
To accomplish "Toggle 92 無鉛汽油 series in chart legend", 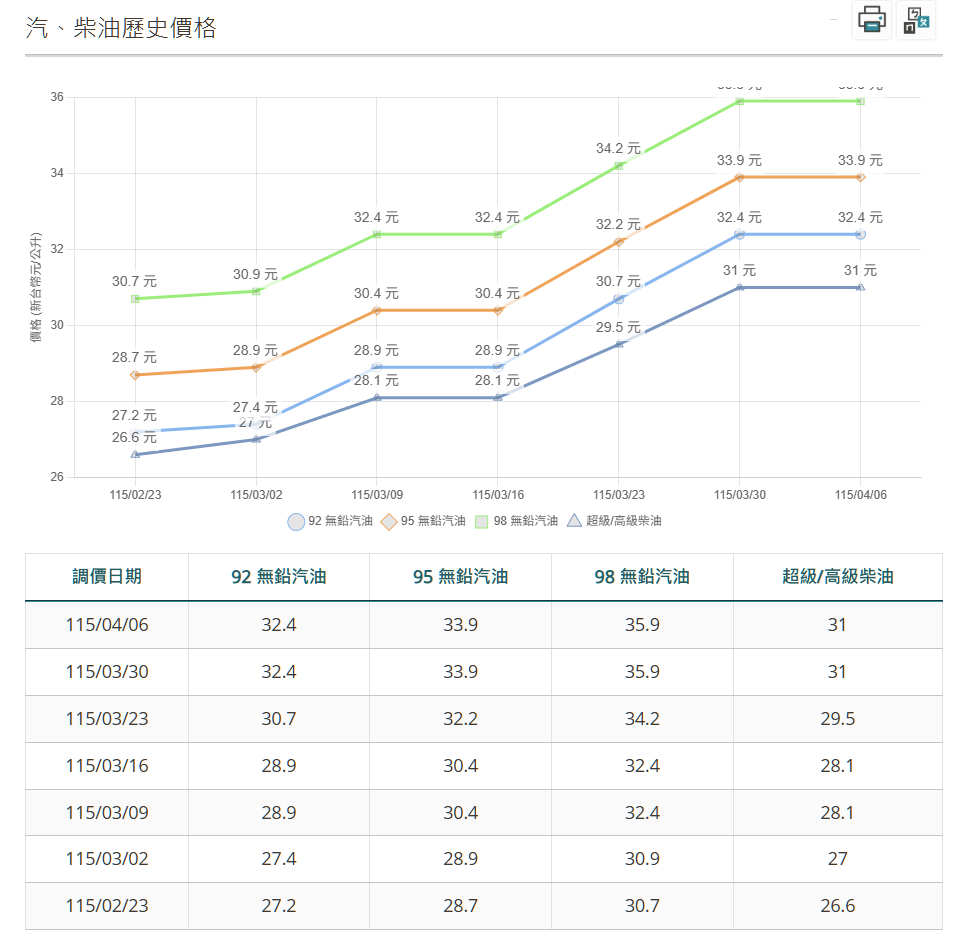I will [330, 521].
